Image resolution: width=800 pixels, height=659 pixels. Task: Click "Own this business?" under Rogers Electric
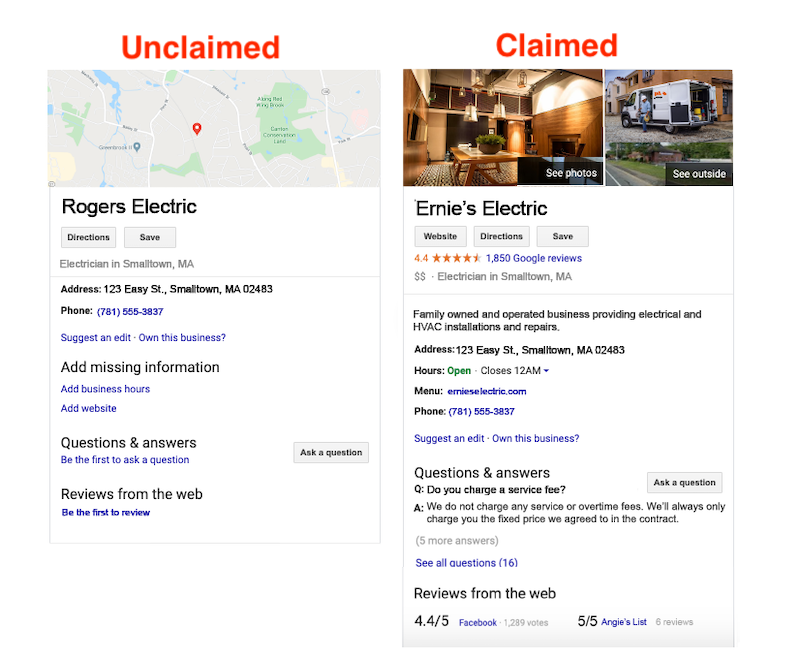[x=180, y=337]
